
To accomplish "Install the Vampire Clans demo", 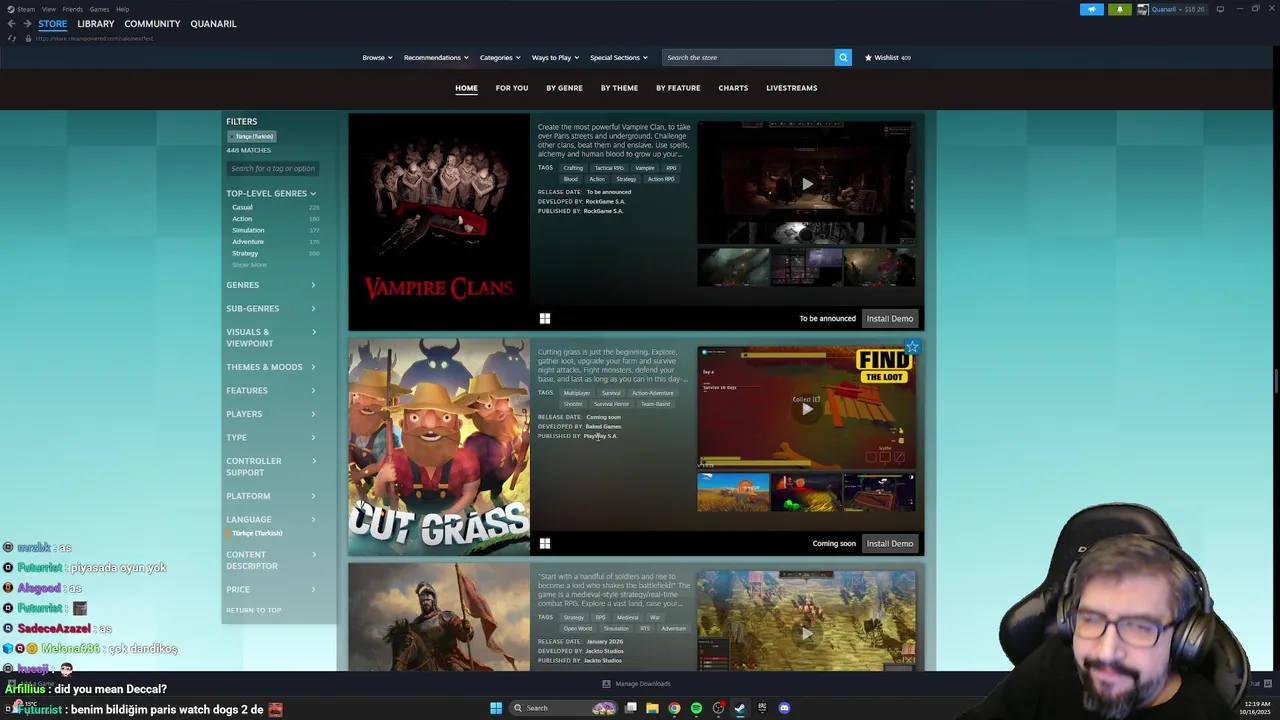I will coord(890,318).
